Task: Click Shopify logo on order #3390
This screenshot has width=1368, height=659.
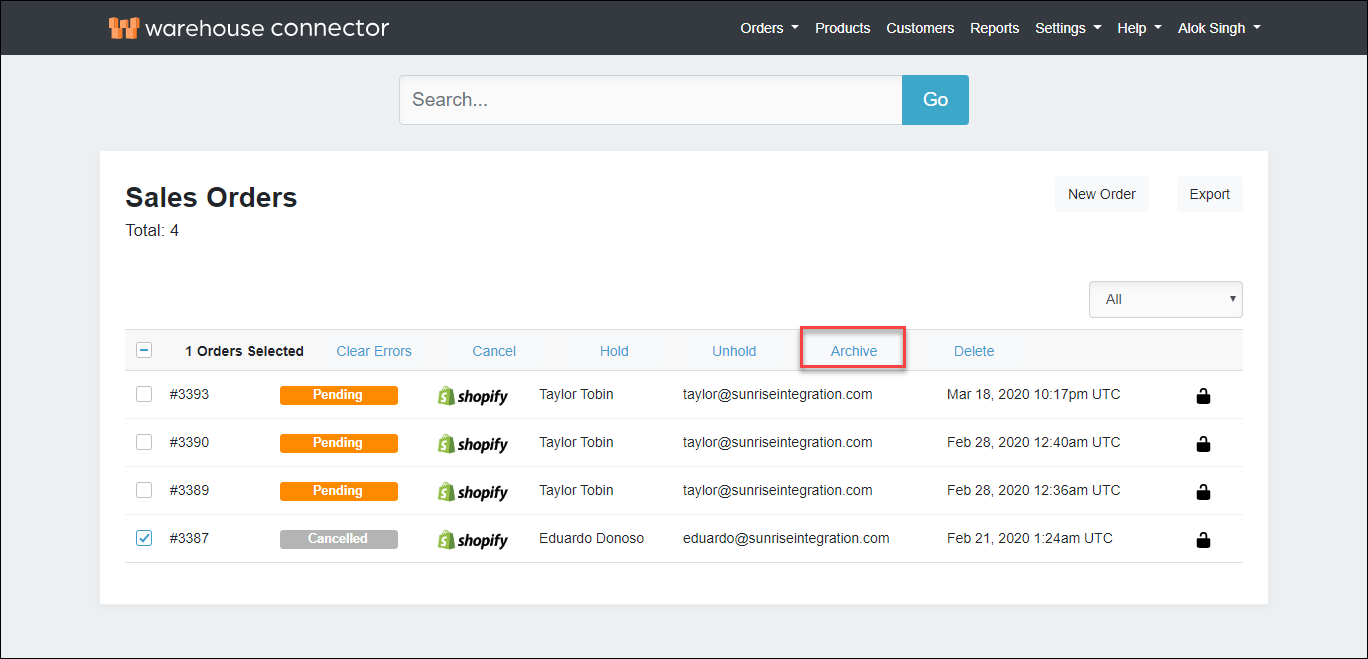Action: (473, 444)
